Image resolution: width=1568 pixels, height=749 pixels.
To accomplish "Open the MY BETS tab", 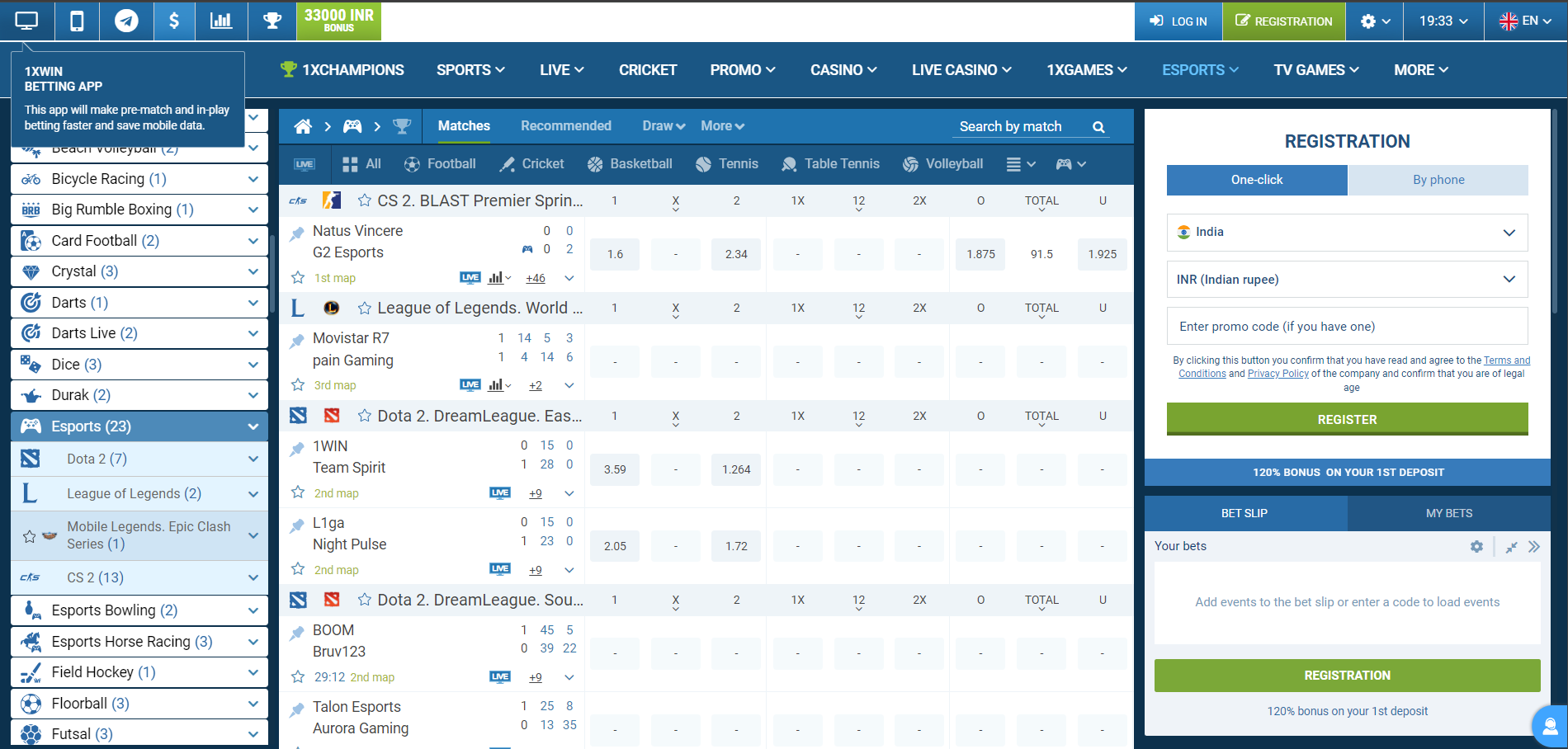I will click(x=1449, y=513).
